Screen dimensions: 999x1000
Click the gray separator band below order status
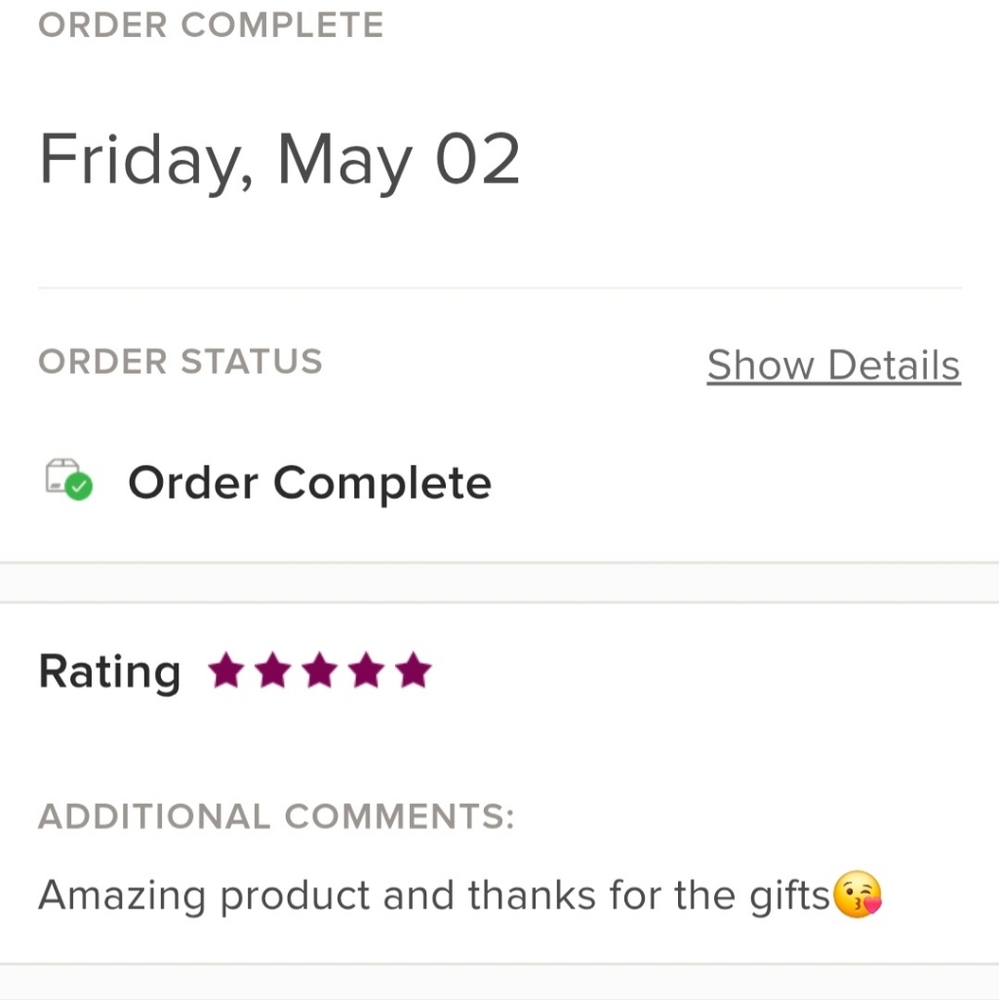click(x=500, y=582)
